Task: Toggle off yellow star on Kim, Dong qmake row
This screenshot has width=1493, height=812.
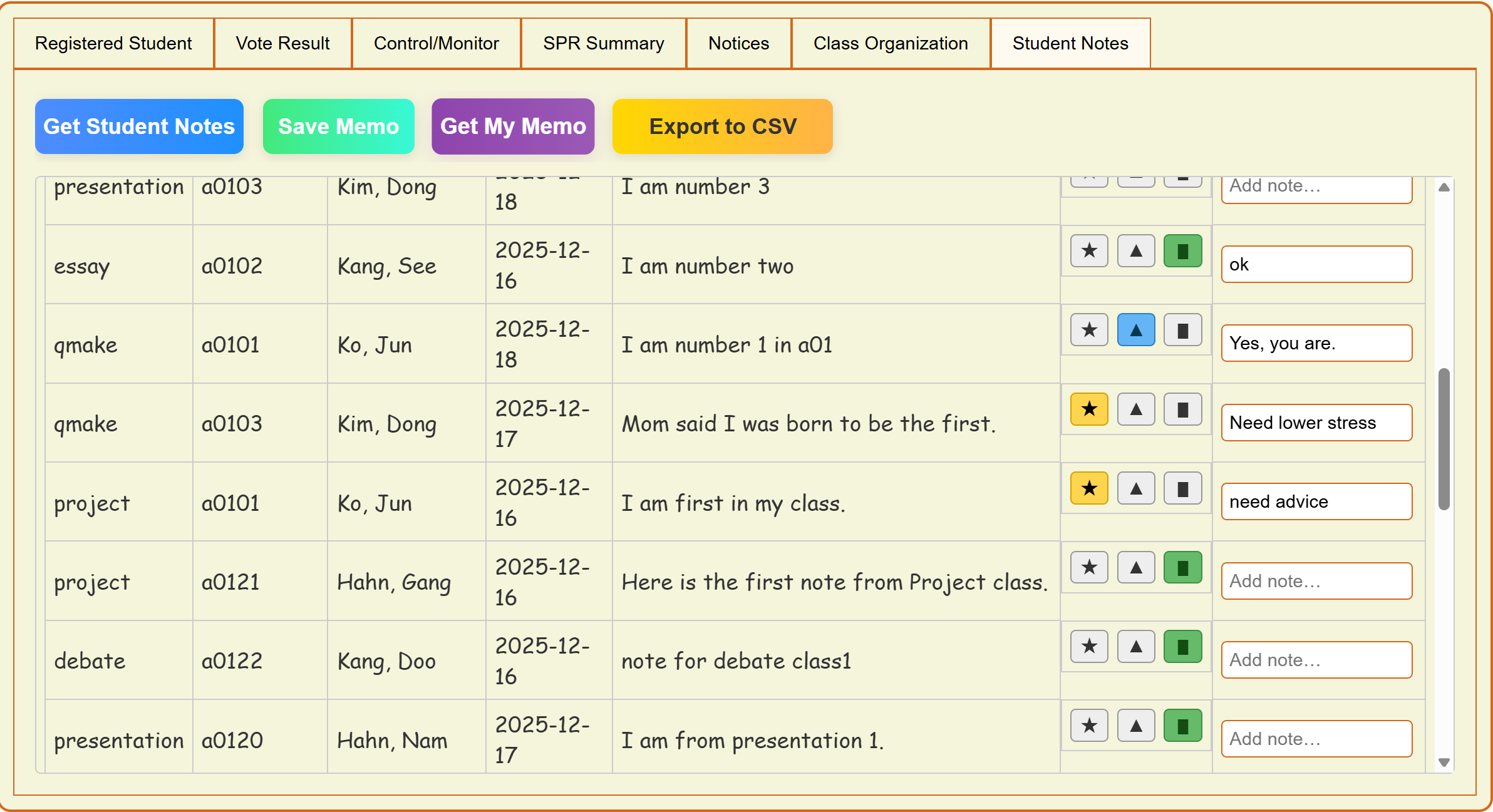Action: pos(1089,409)
